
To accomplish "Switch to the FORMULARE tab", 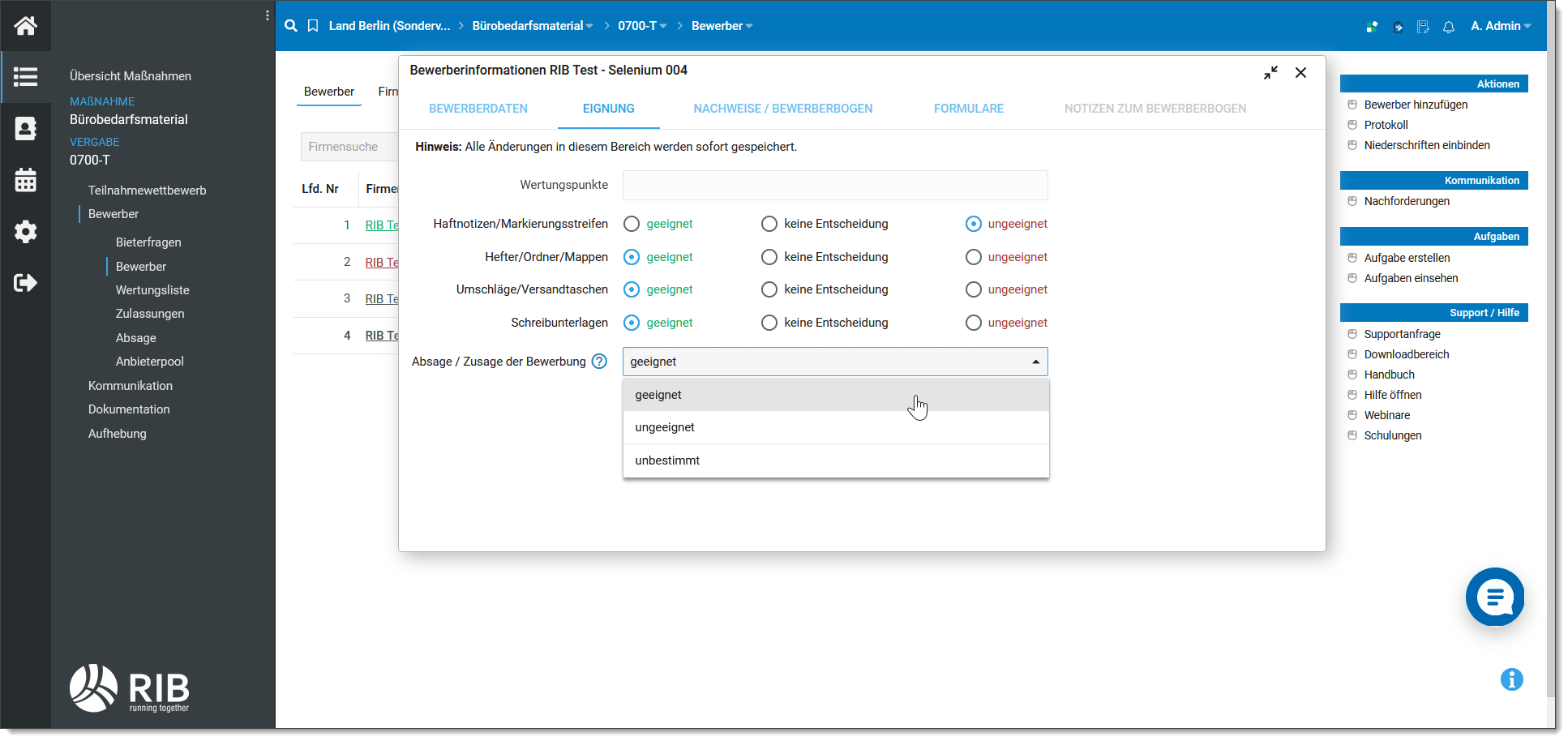I will [x=969, y=109].
